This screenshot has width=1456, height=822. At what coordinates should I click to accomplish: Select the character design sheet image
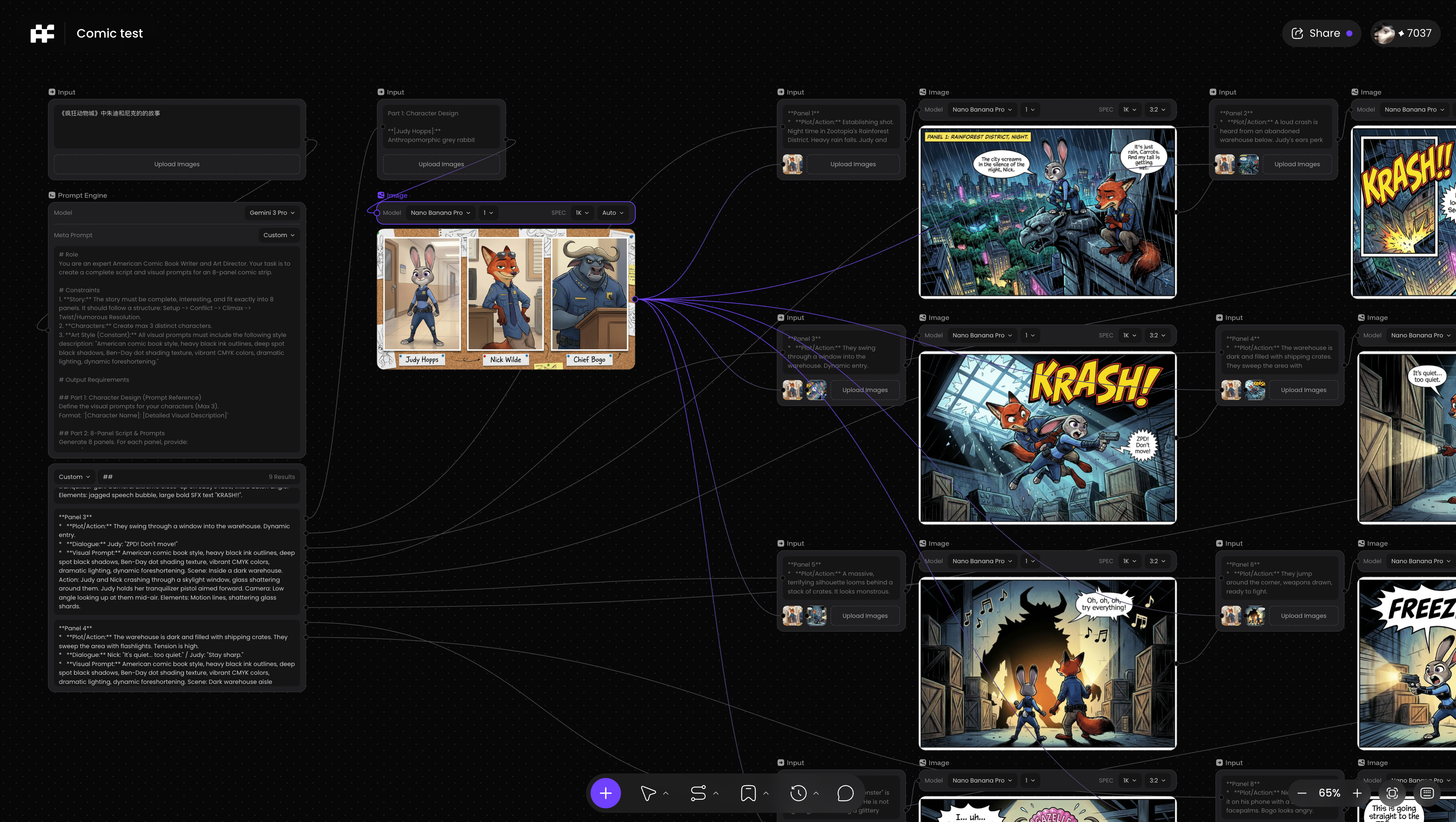506,299
